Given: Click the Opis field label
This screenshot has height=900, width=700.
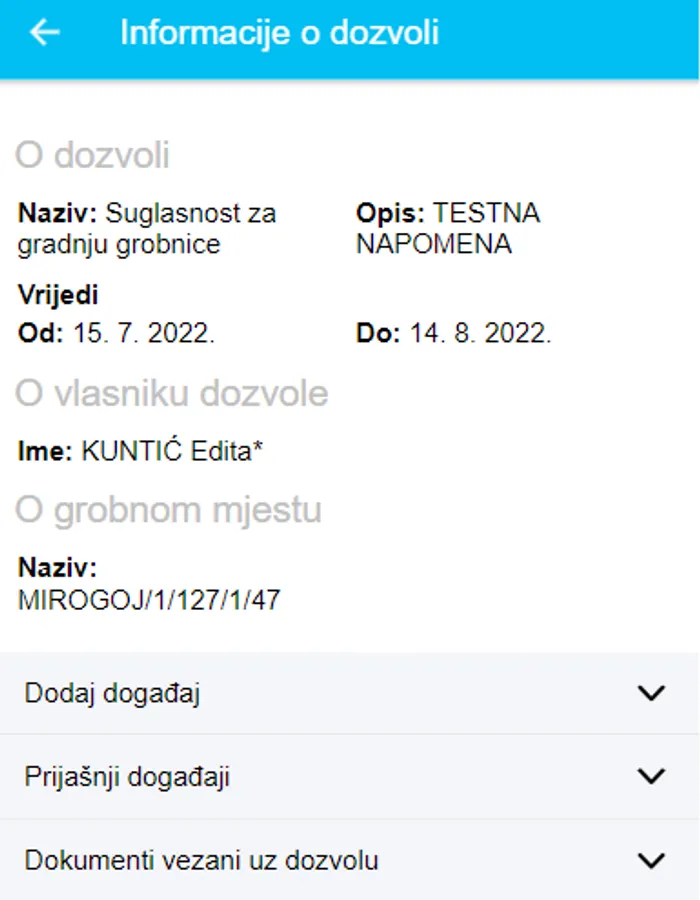Looking at the screenshot, I should point(390,214).
